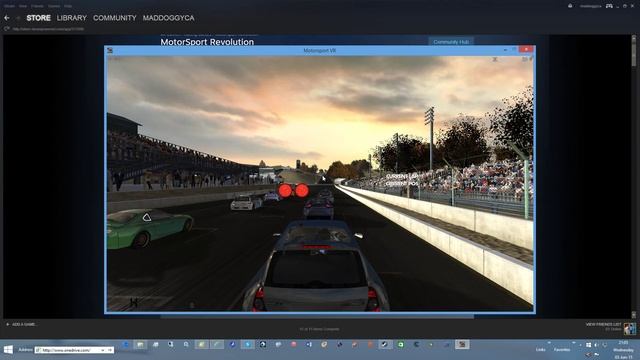Click ADD A GAME at bottom left
This screenshot has width=640, height=360.
(21, 324)
